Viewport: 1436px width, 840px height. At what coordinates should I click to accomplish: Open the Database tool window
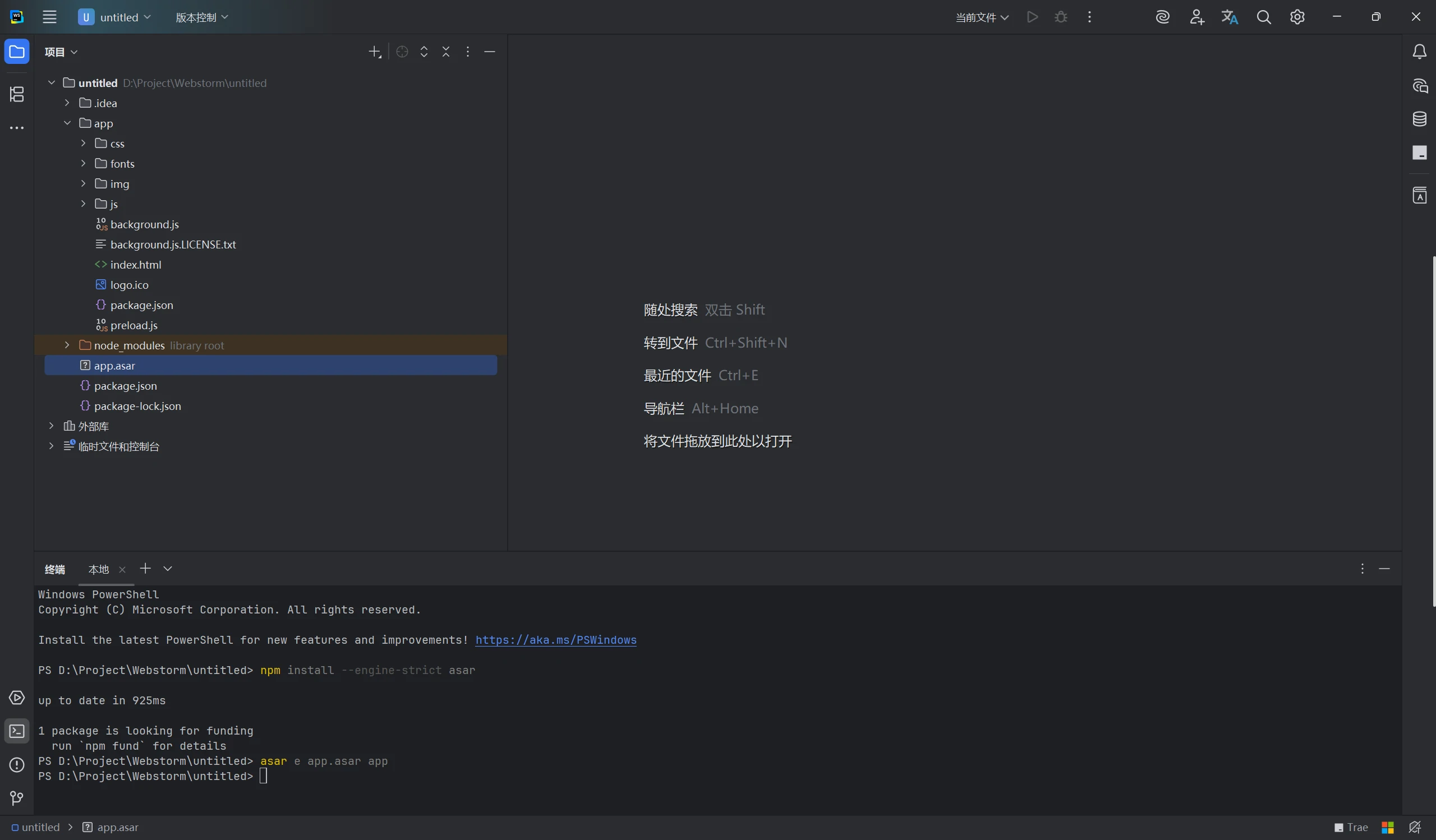pos(1419,119)
